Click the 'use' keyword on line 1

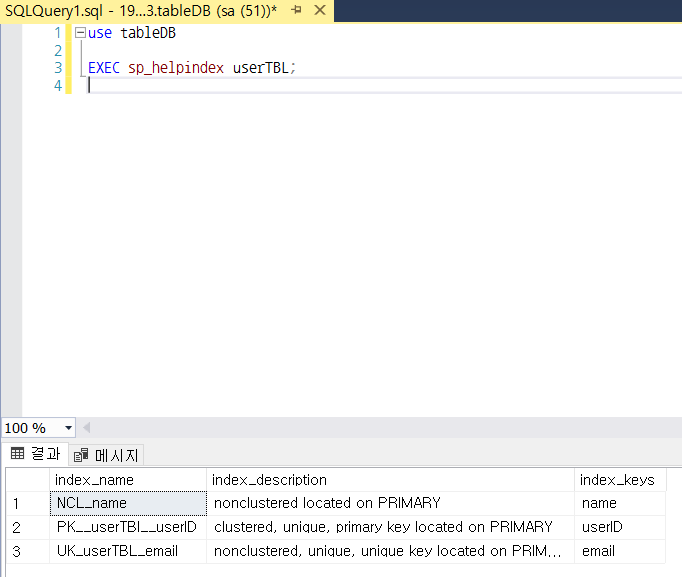[x=100, y=33]
